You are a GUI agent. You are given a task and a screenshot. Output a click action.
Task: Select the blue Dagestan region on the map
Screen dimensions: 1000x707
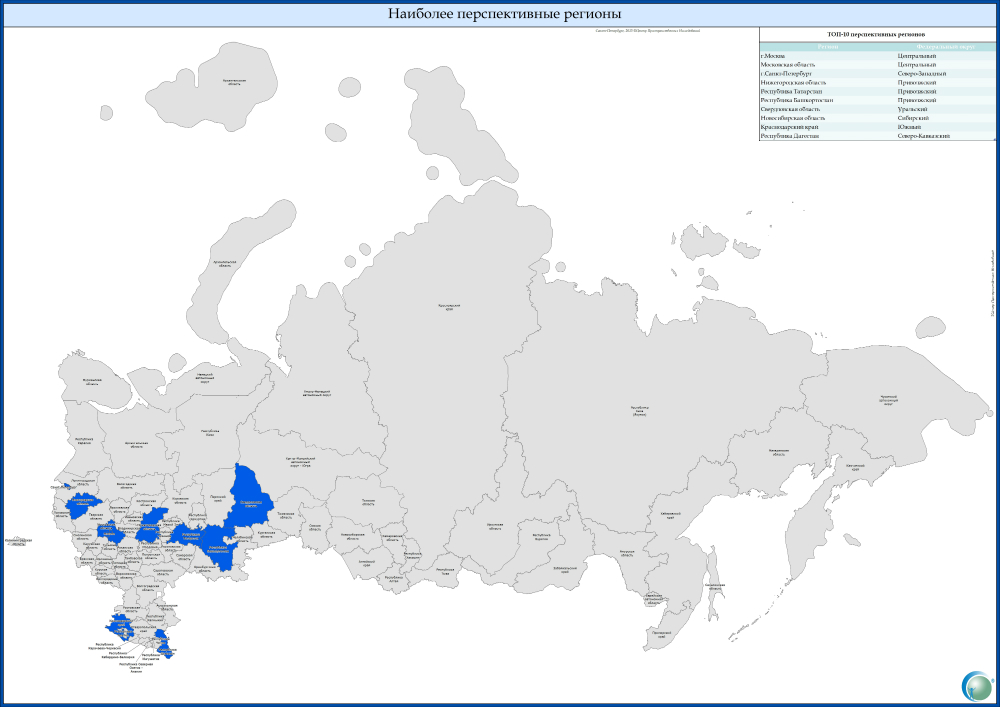click(165, 644)
